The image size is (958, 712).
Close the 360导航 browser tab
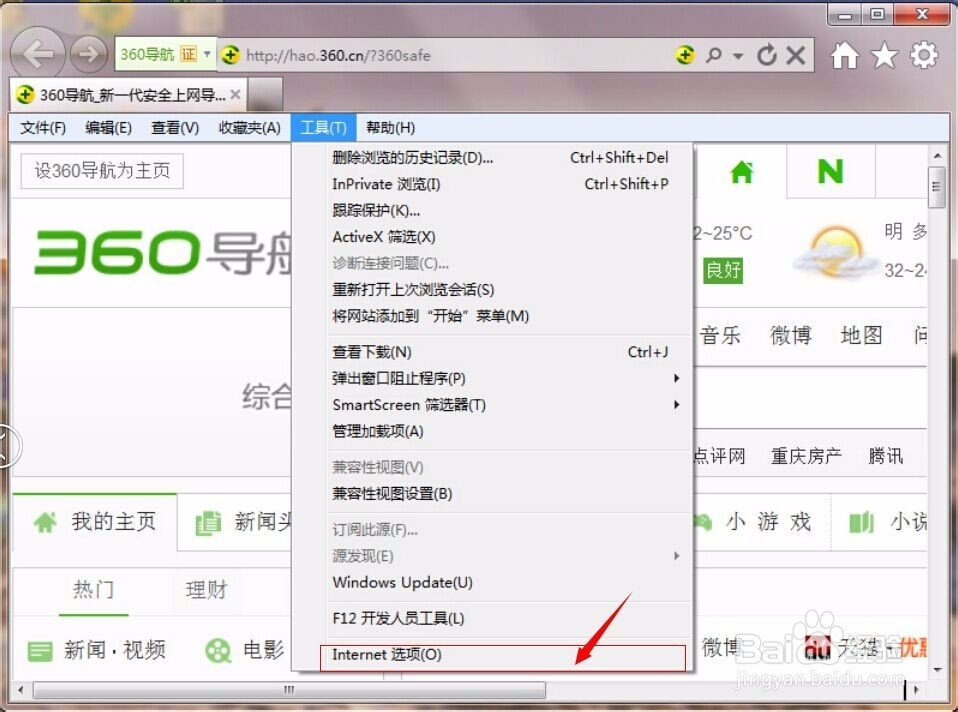click(235, 95)
